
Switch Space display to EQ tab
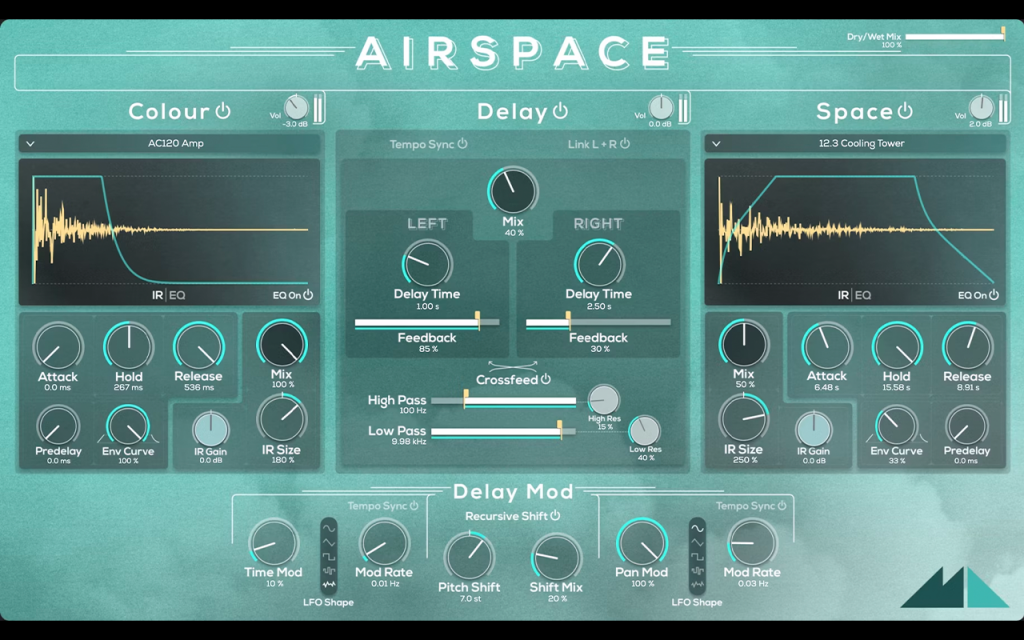tap(863, 295)
